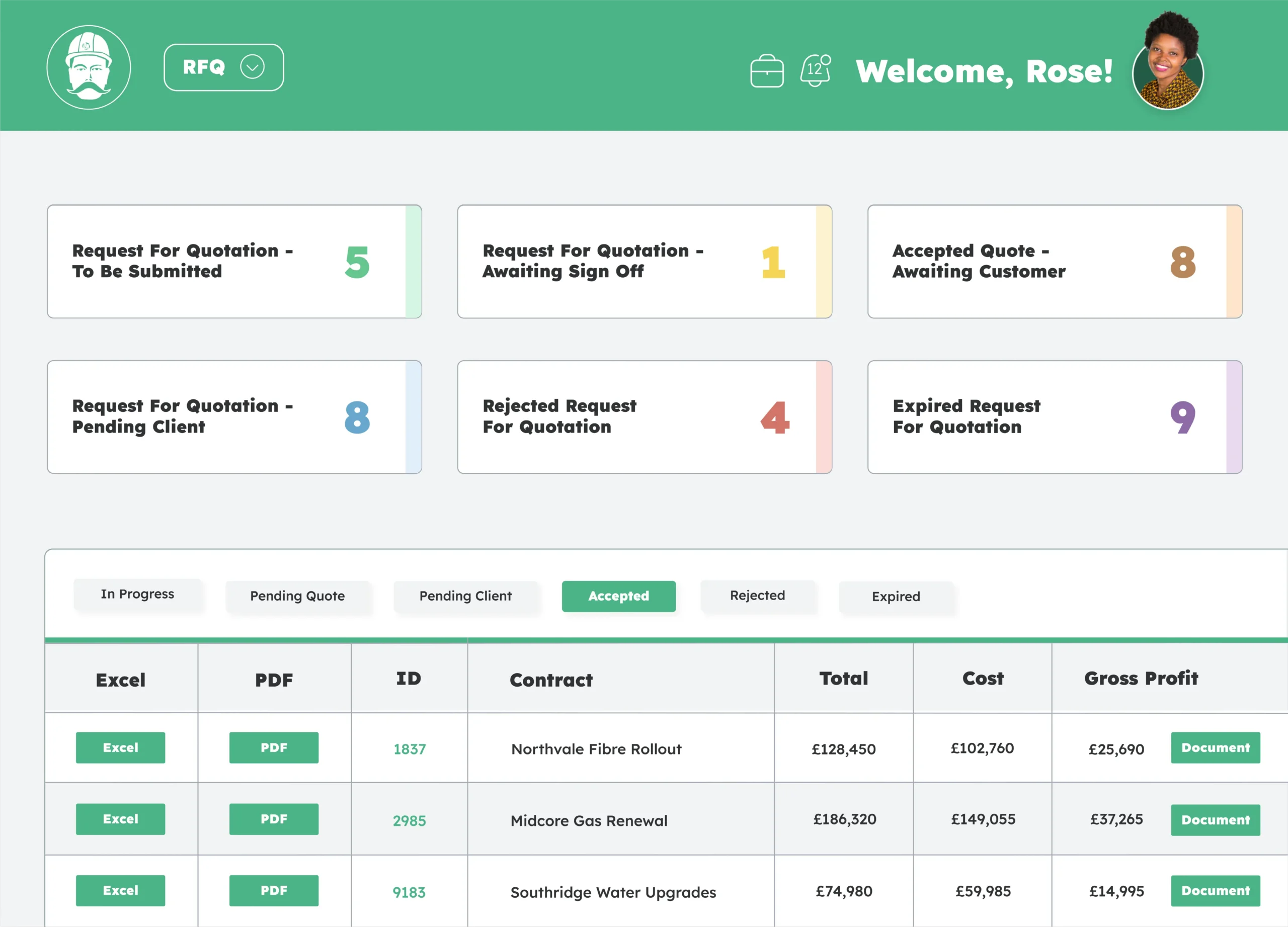Select the Midcore Gas Renewal contract name
This screenshot has height=928, width=1288.
click(589, 821)
